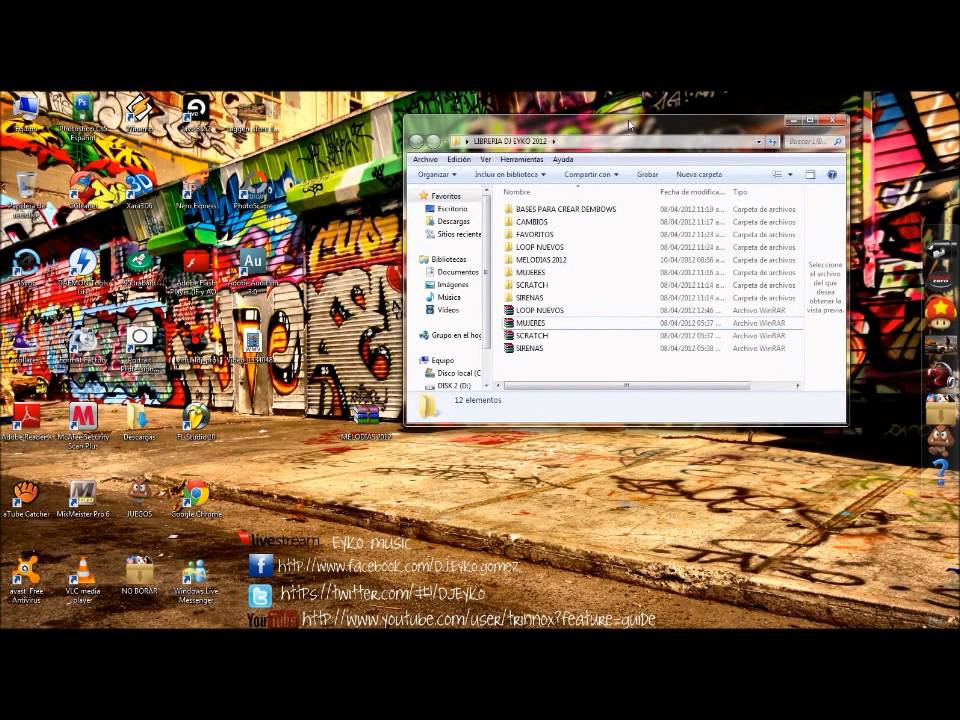Click the refresh button beside address bar
This screenshot has height=720, width=960.
point(773,141)
